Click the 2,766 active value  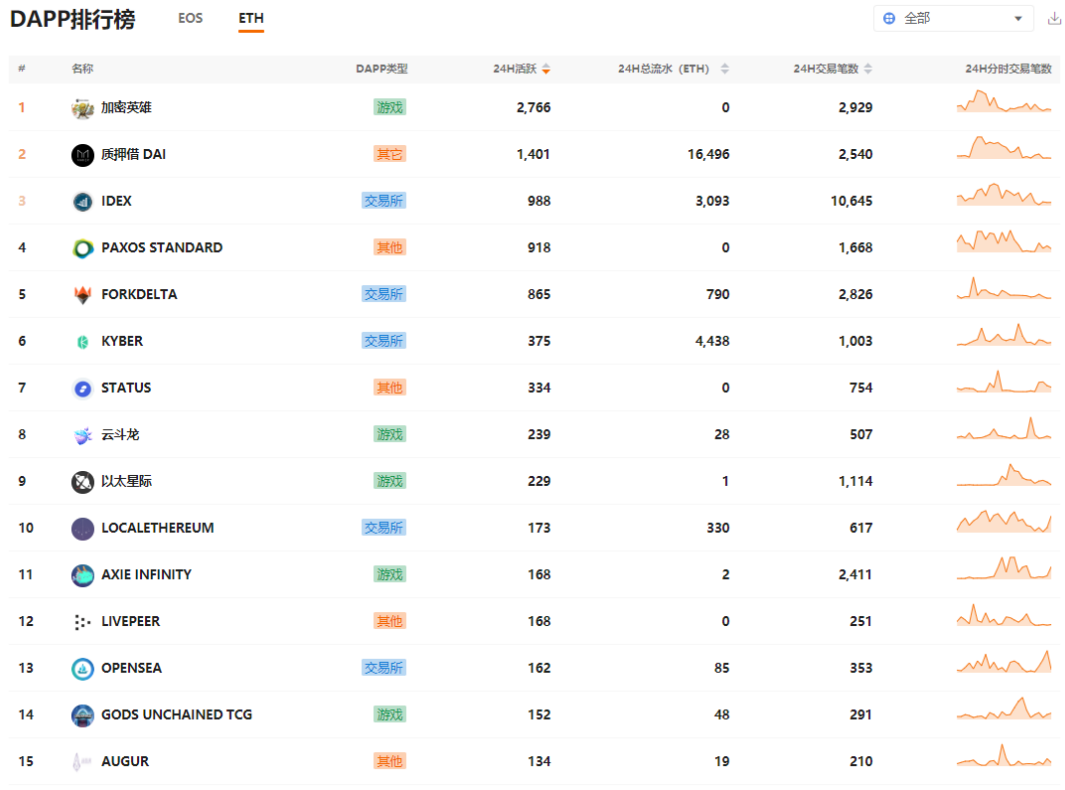pyautogui.click(x=533, y=107)
